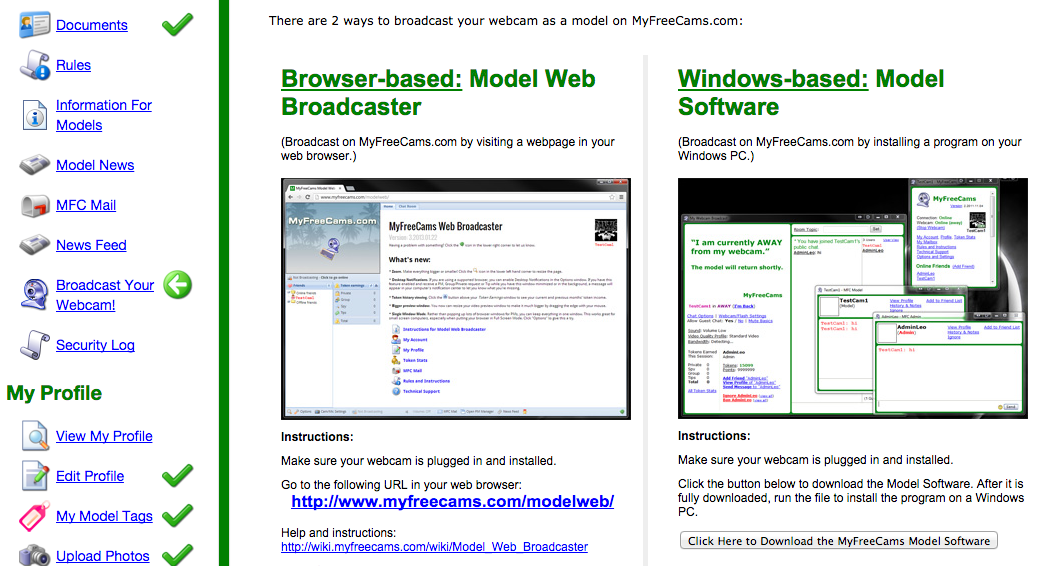Open View My Profile link
Viewport: 1051px width, 566px height.
point(104,437)
